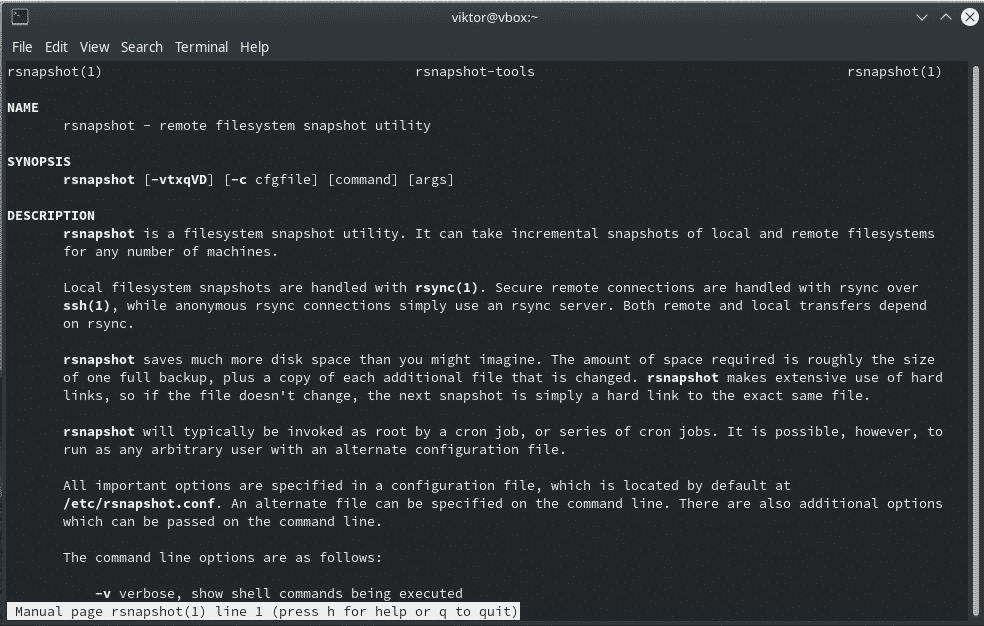Click the centered rsnapshot-tools header text
Viewport: 984px width, 626px height.
coord(475,72)
